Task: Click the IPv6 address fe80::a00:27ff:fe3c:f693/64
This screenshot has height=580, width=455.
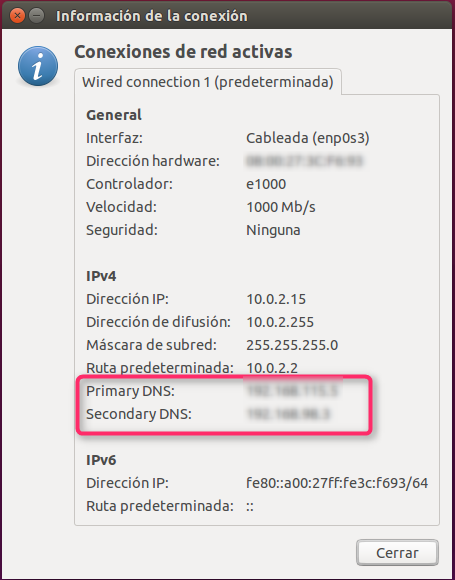Action: [x=337, y=483]
